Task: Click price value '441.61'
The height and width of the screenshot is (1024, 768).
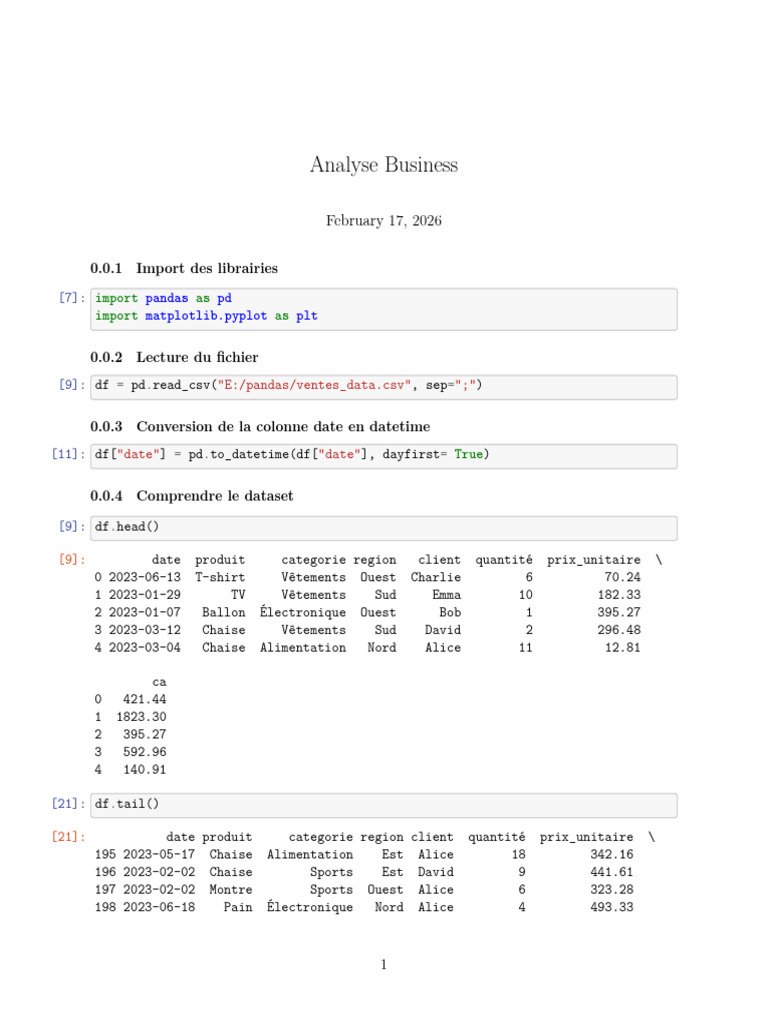Action: click(x=612, y=872)
